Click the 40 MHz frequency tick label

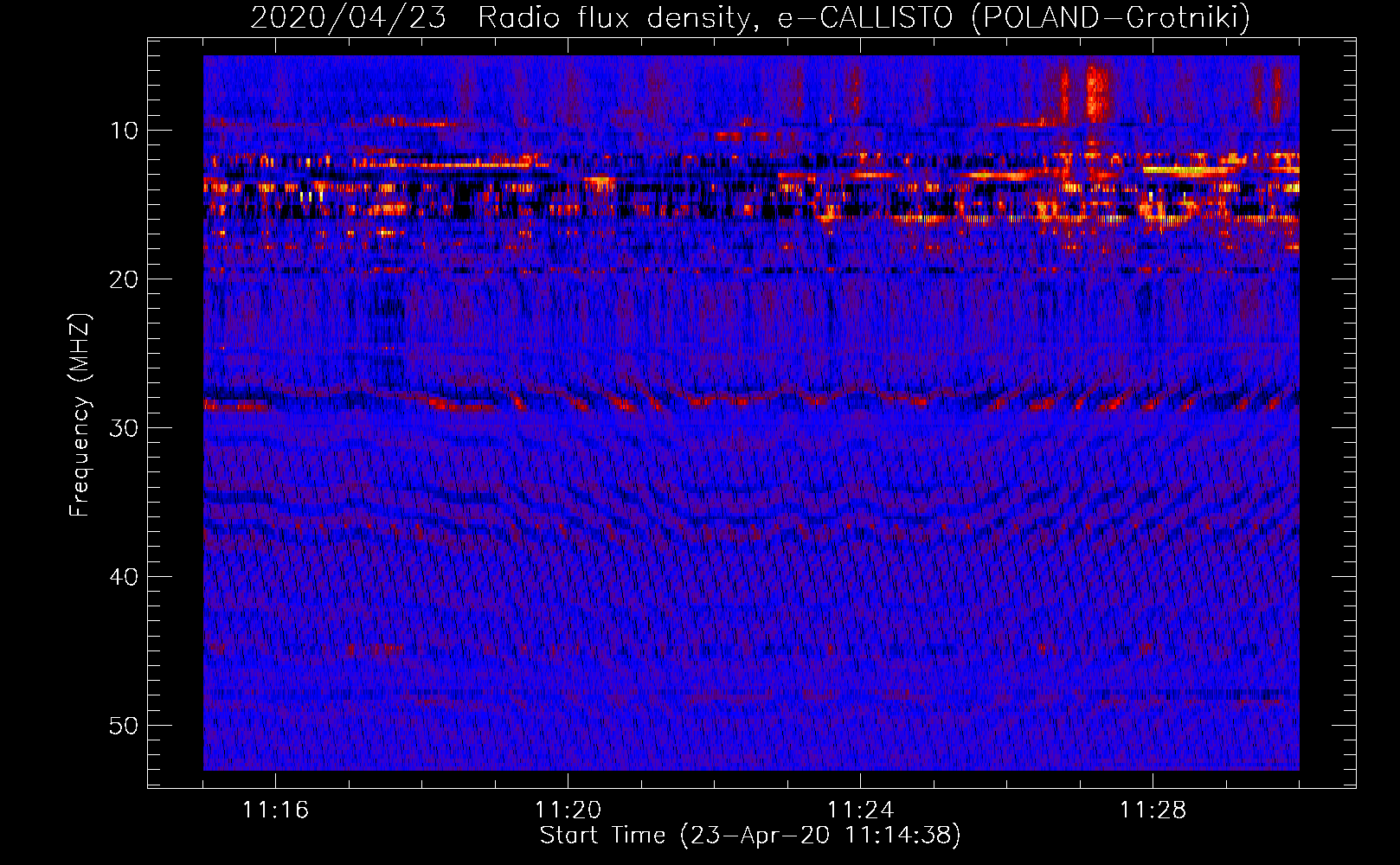coord(125,577)
